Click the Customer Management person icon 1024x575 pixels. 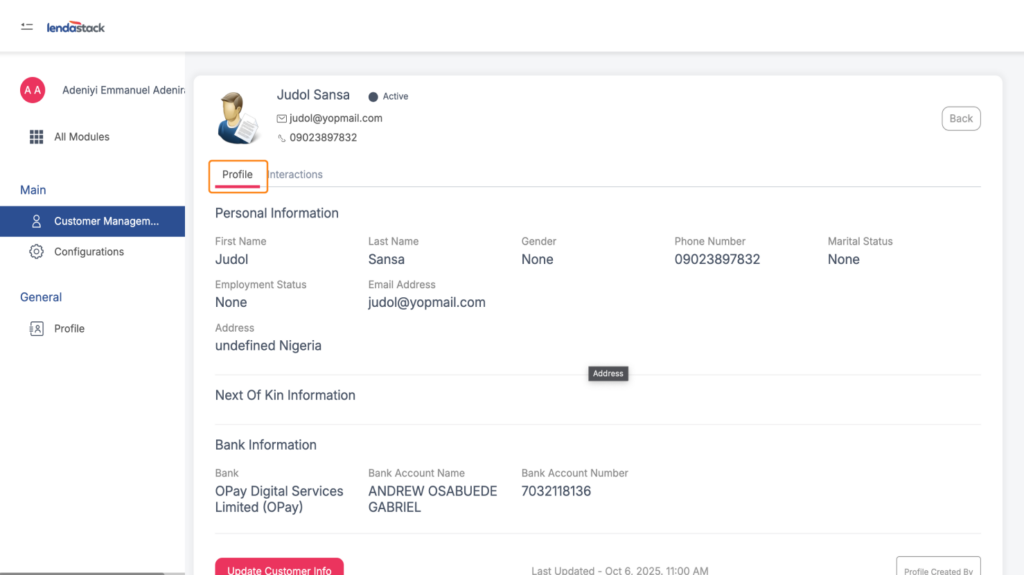tap(37, 221)
